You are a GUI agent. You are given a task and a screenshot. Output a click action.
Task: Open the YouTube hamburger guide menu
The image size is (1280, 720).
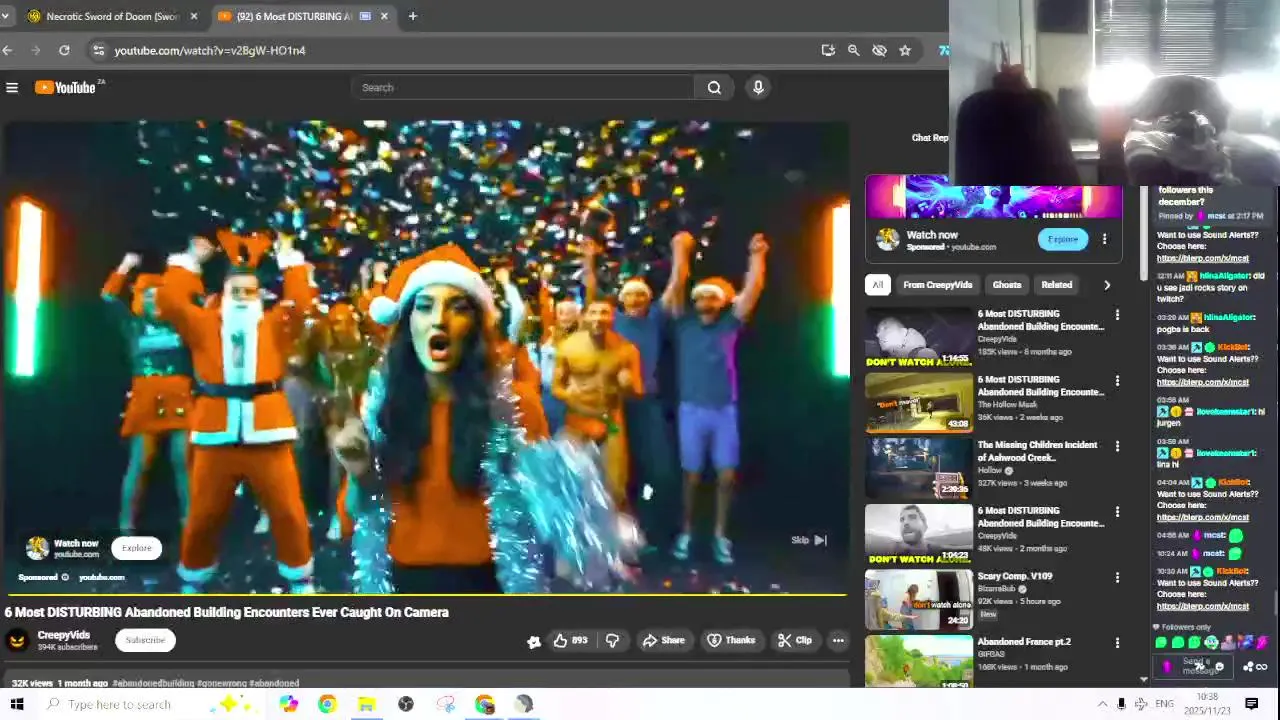(x=12, y=88)
